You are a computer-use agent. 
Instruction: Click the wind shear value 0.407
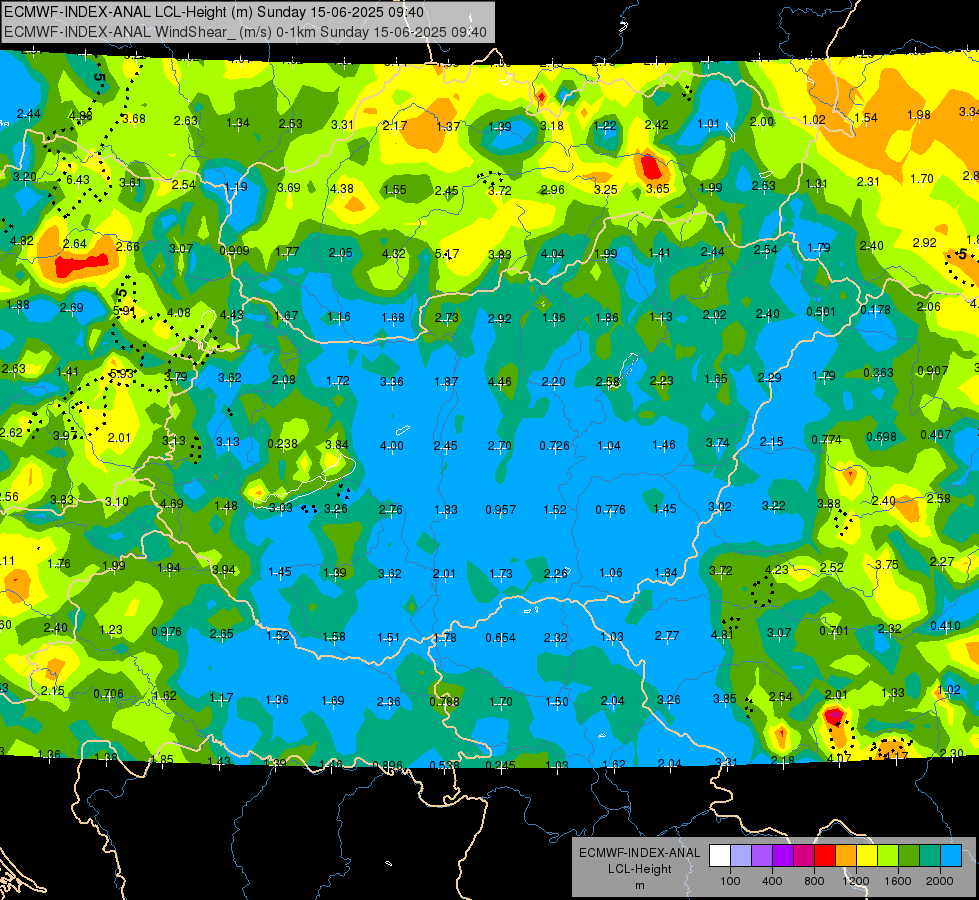936,435
